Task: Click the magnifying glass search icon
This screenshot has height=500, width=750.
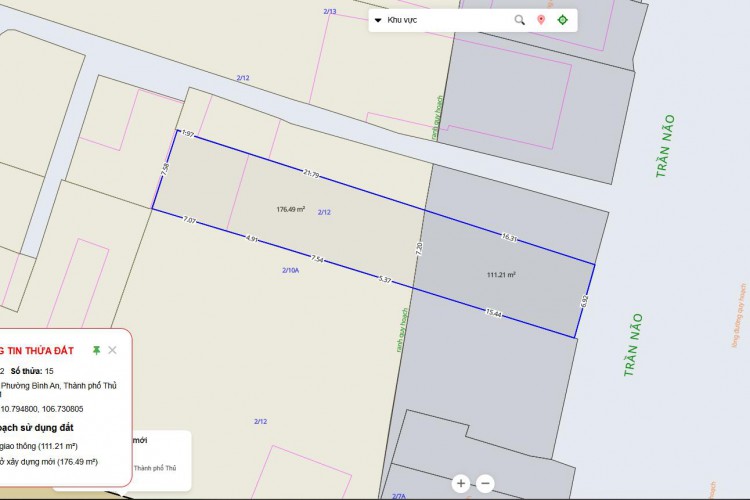Action: pos(519,20)
